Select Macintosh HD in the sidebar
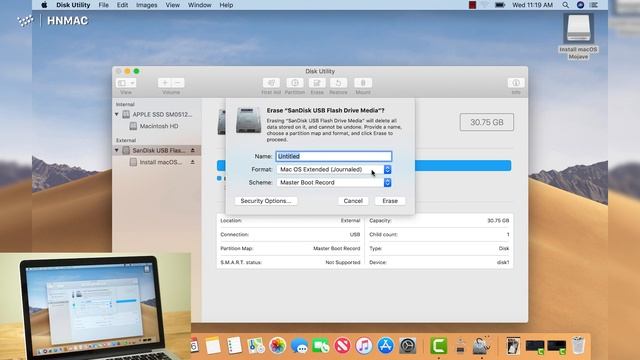The width and height of the screenshot is (640, 360). [x=157, y=126]
